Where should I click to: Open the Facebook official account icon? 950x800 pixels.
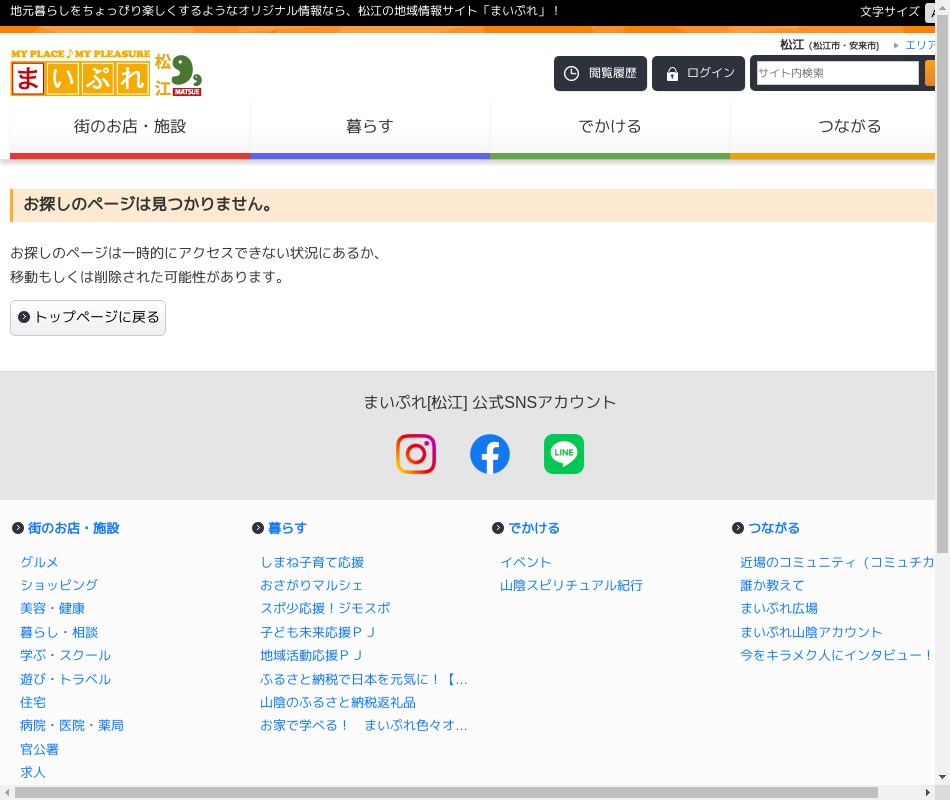coord(490,454)
